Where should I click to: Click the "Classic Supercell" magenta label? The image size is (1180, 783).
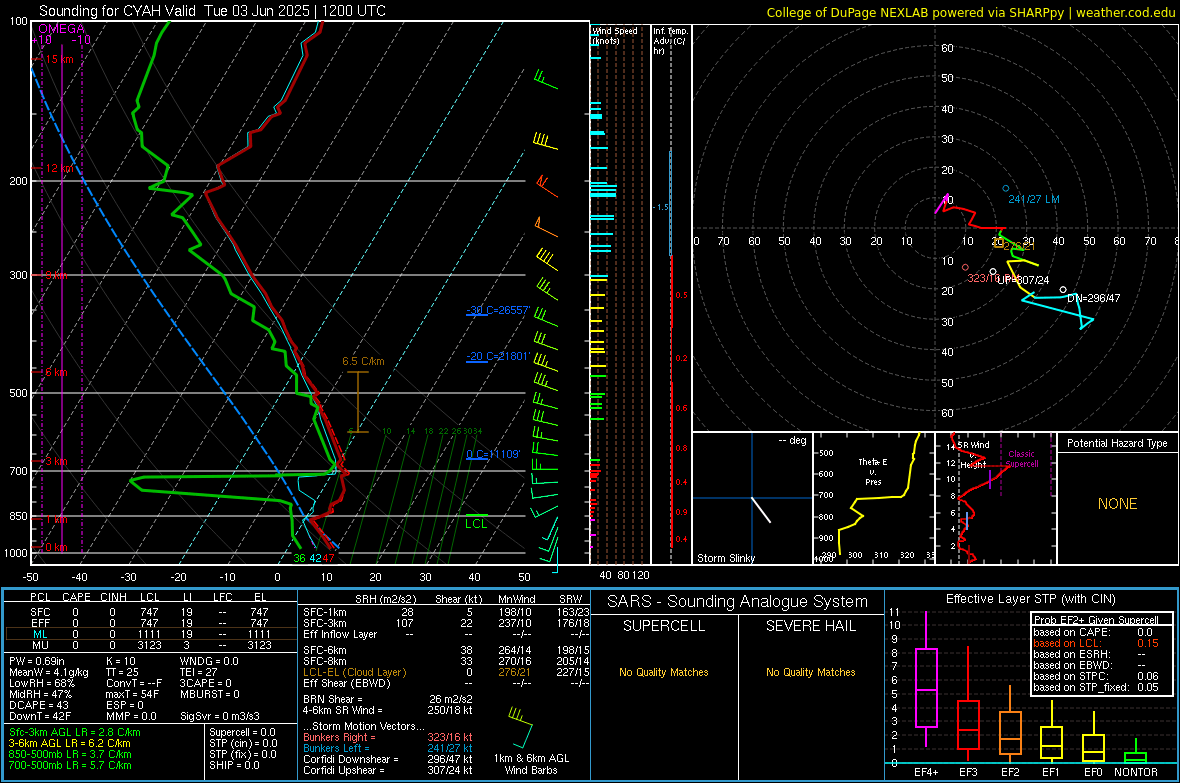[1021, 459]
